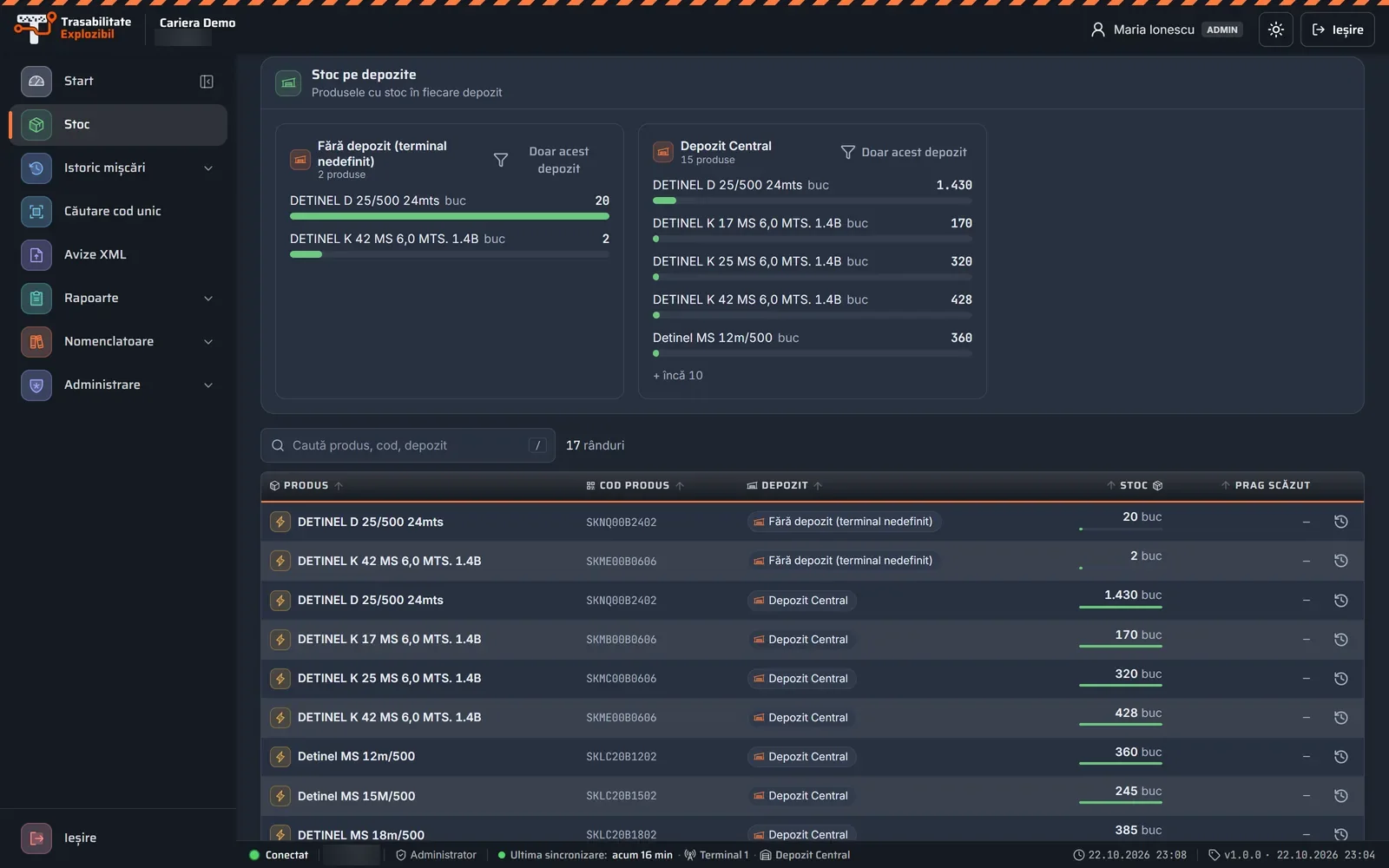Toggle the light/dark theme sun button
Image resolution: width=1389 pixels, height=868 pixels.
click(1275, 30)
